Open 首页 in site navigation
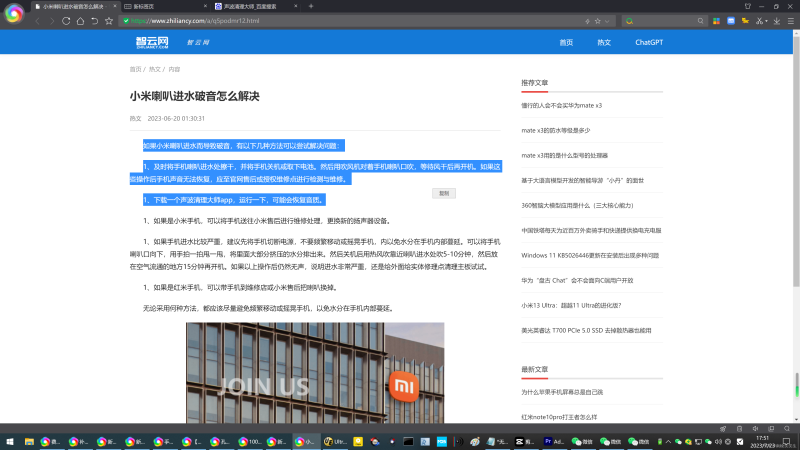The height and width of the screenshot is (450, 800). click(x=566, y=42)
